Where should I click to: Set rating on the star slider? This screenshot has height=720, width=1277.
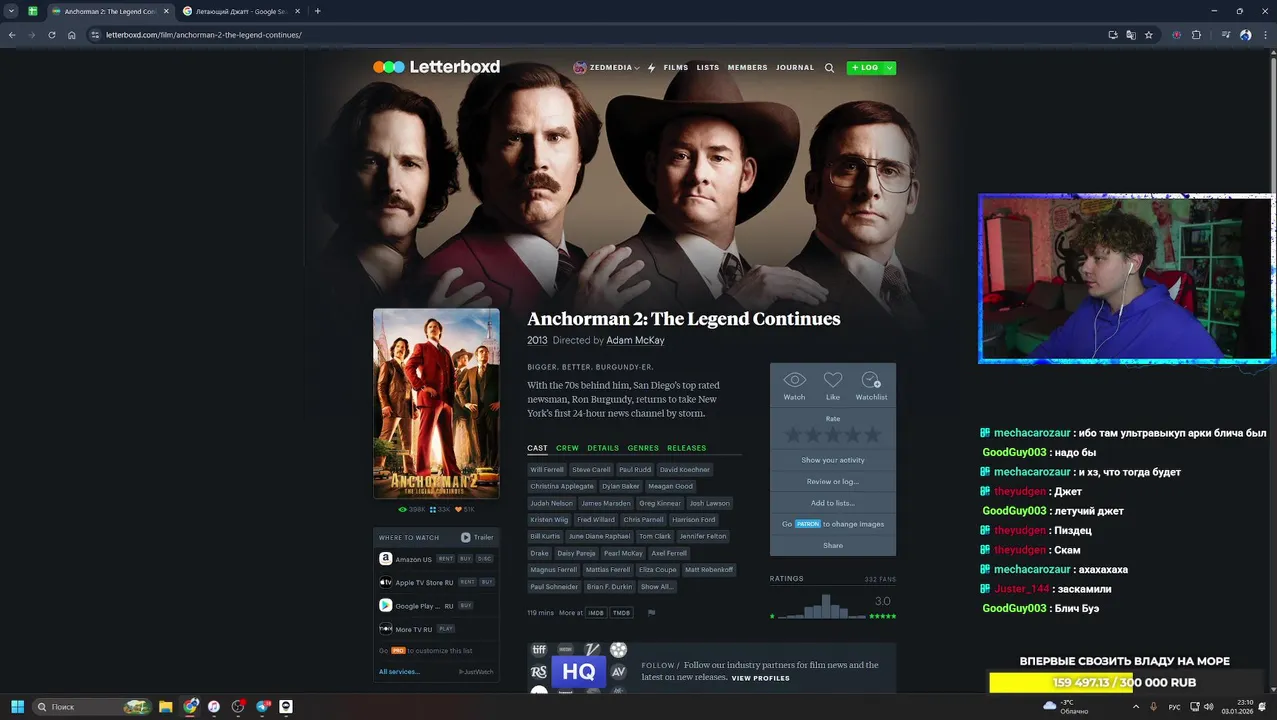point(833,435)
